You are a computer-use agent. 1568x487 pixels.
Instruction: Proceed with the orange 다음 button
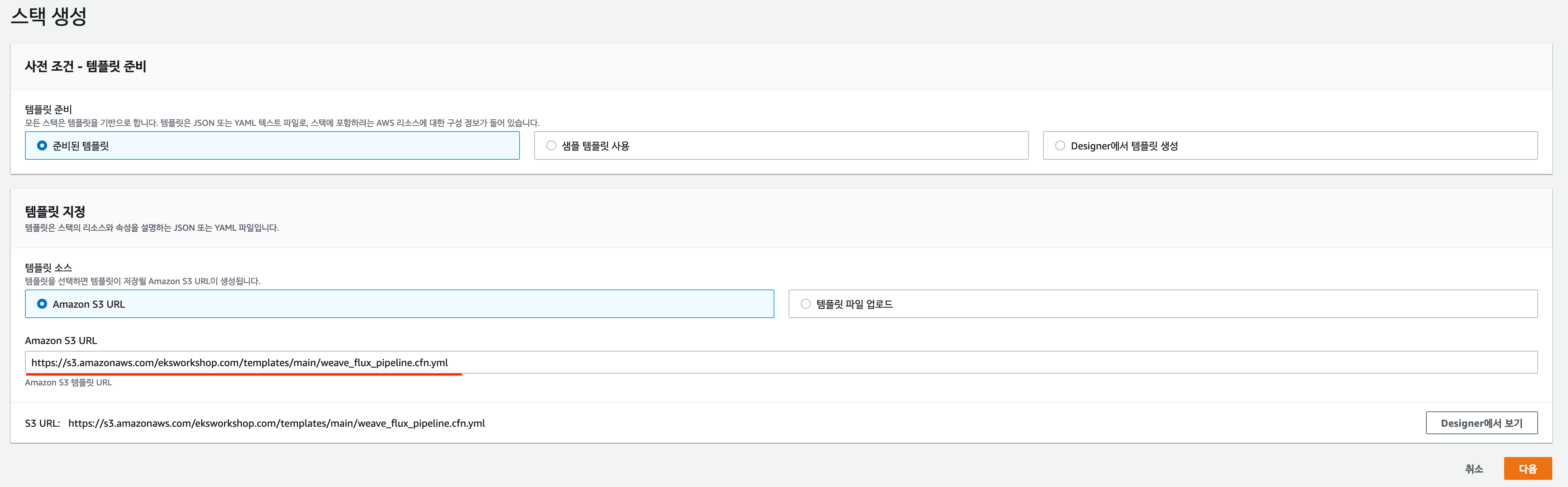pyautogui.click(x=1528, y=469)
